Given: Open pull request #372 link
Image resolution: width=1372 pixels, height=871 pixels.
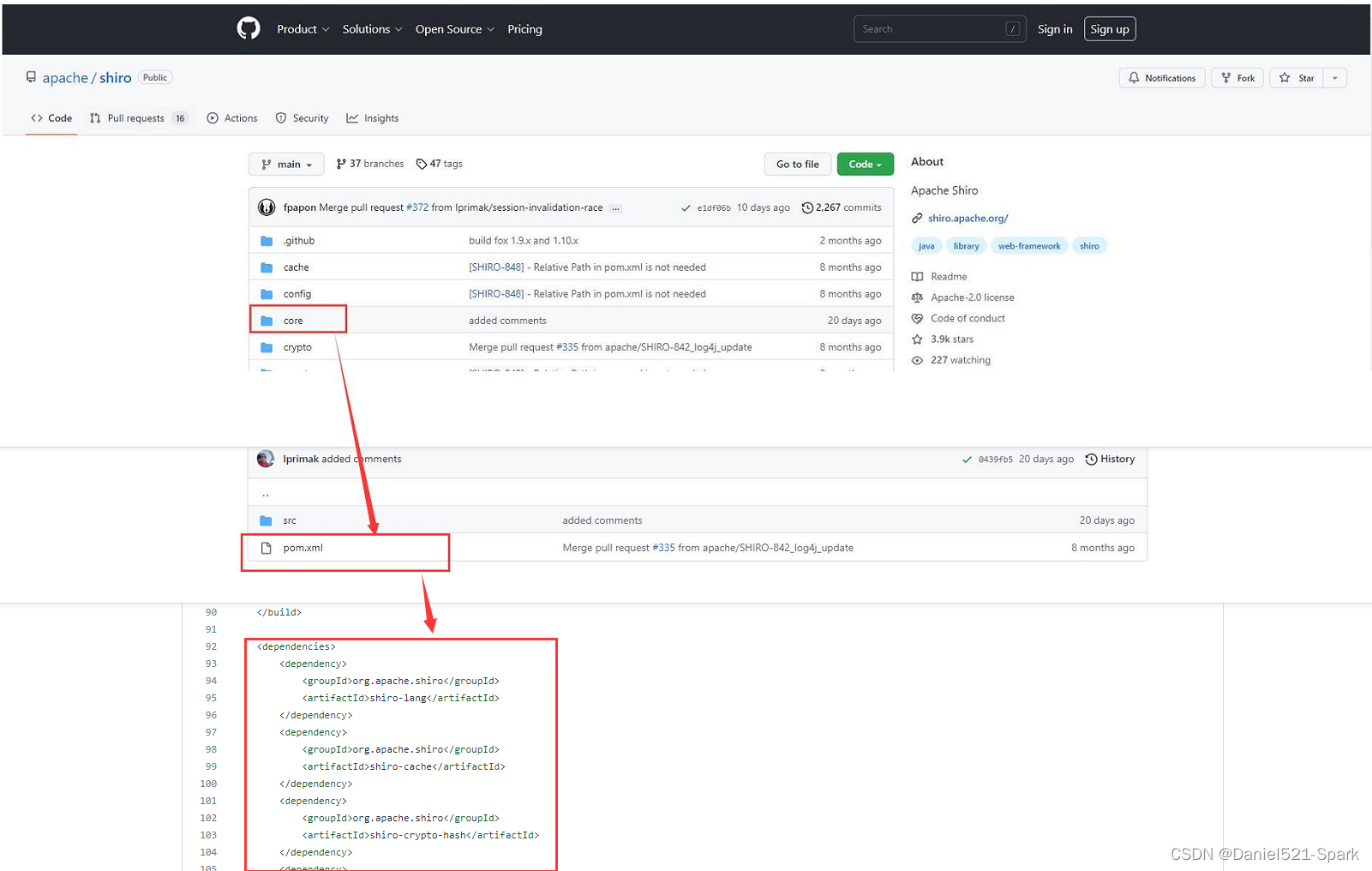Looking at the screenshot, I should [417, 207].
